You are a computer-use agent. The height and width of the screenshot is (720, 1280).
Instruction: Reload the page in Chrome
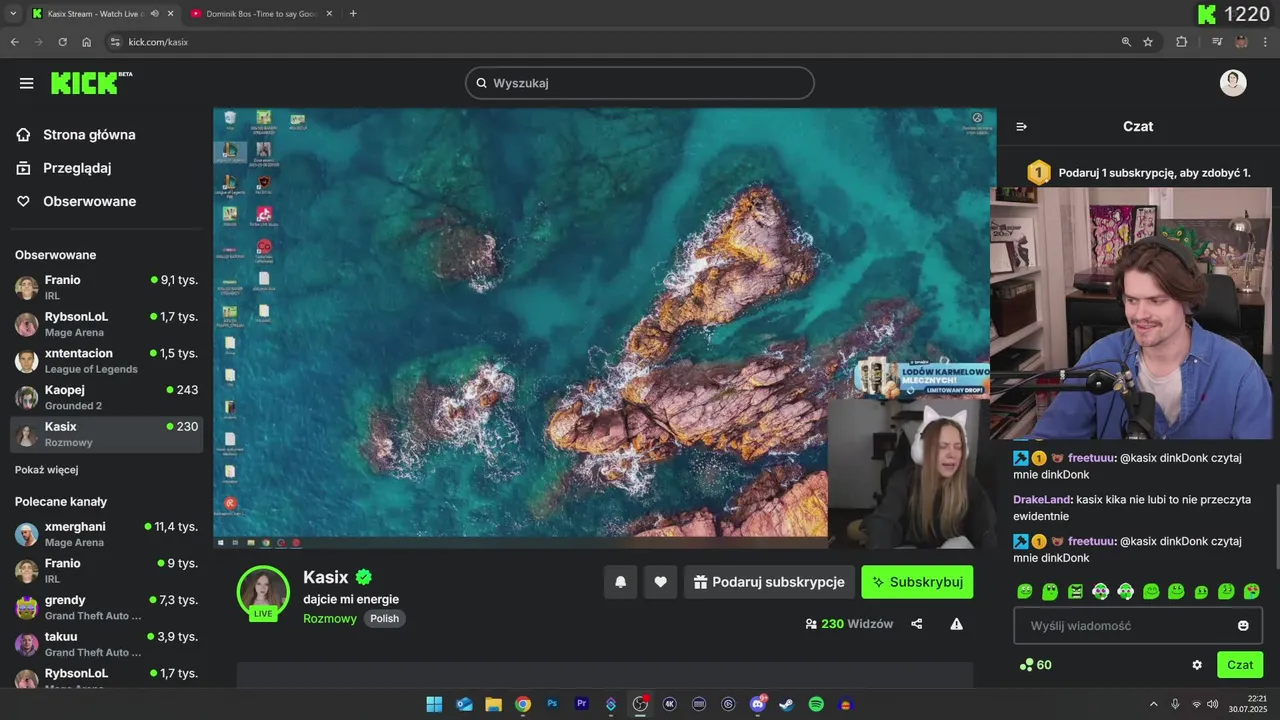pos(62,42)
